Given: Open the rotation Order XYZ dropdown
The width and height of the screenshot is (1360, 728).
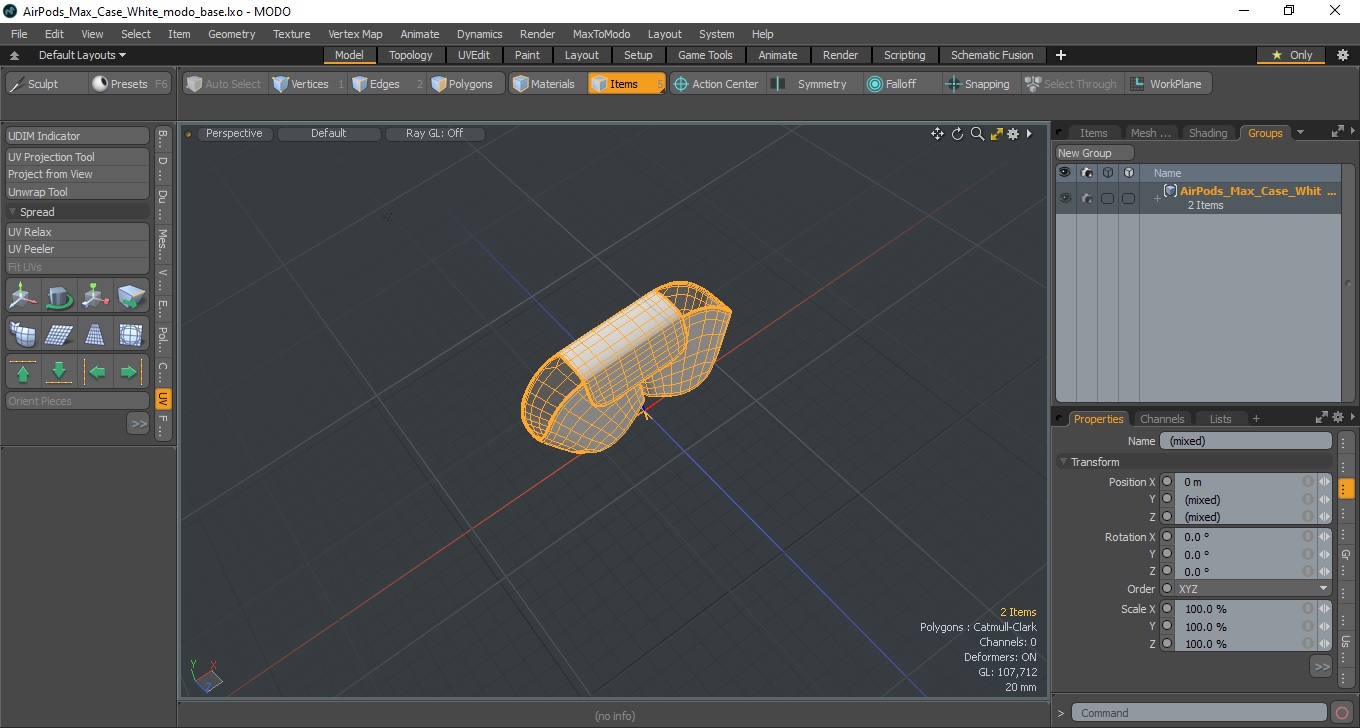Looking at the screenshot, I should tap(1253, 589).
